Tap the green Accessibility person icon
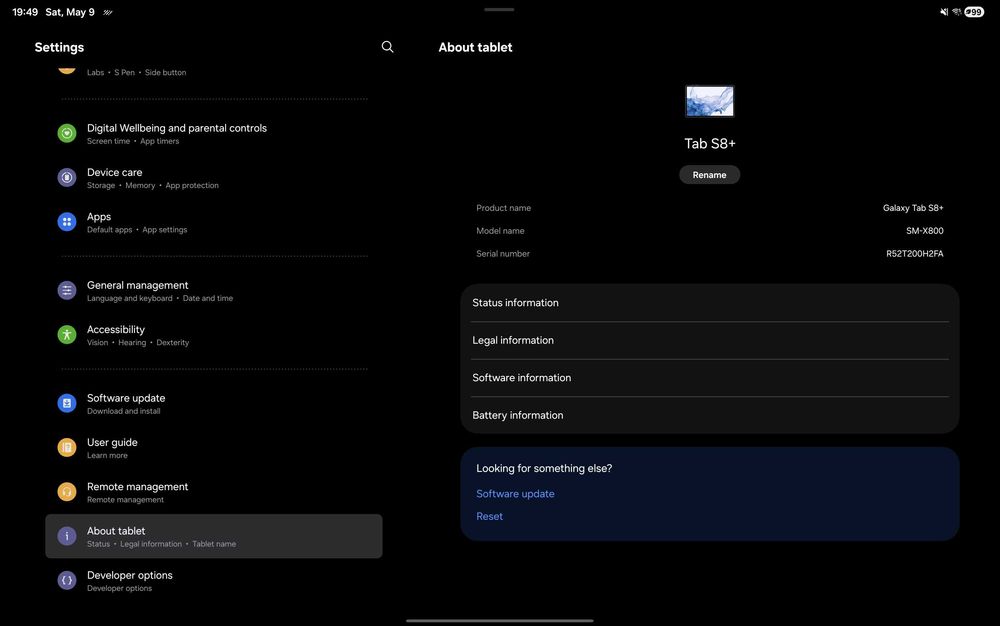This screenshot has width=1000, height=626. click(67, 335)
